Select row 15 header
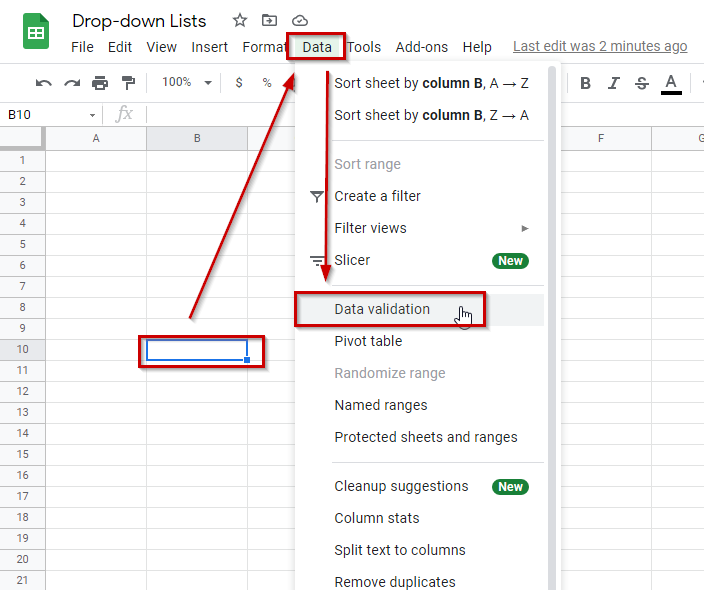Viewport: 704px width, 590px height. (x=22, y=454)
